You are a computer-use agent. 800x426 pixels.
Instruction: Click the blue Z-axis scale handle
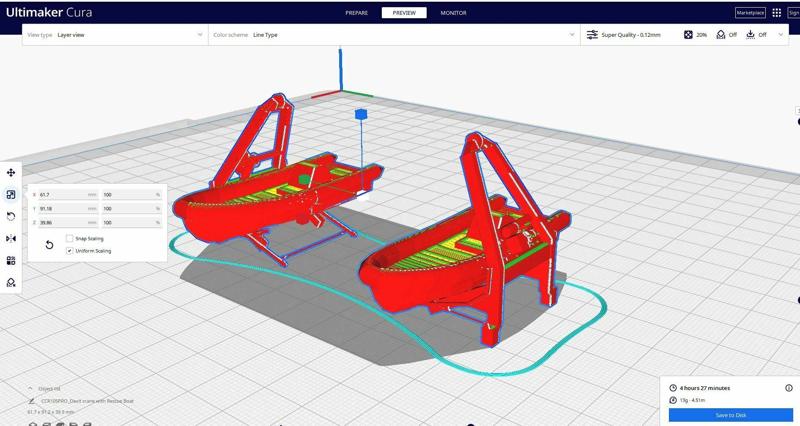361,114
